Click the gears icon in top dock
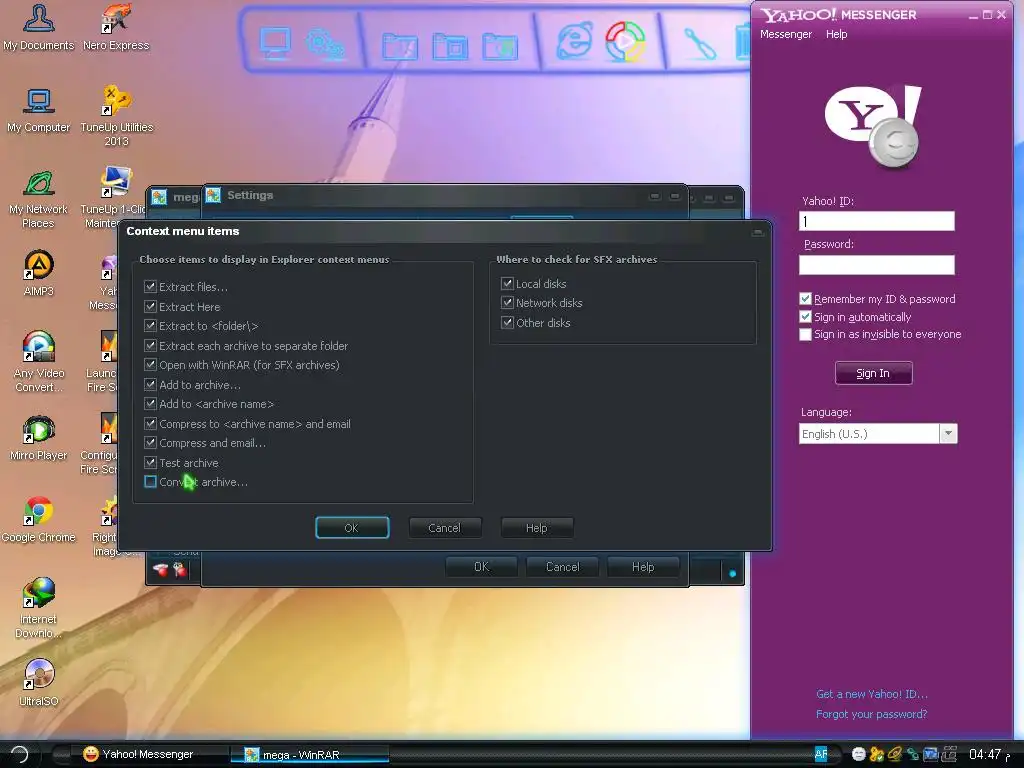 [325, 43]
